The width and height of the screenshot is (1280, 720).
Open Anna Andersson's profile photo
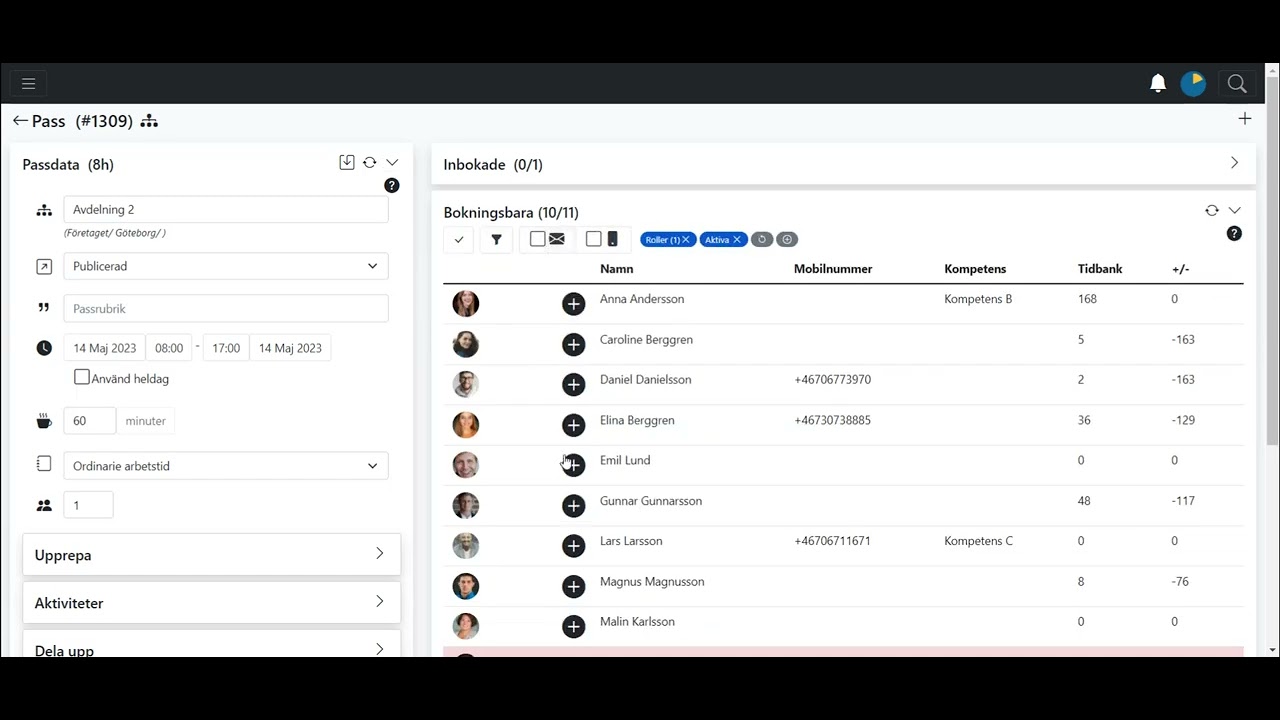(466, 304)
